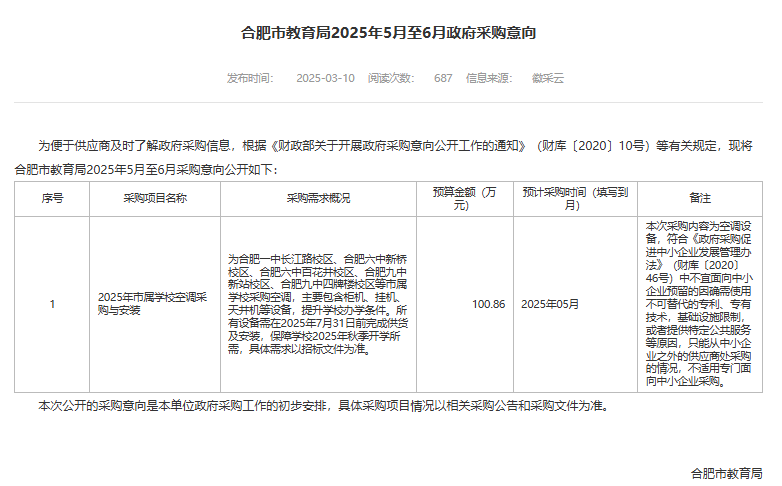Click the 预计采购时间 column header
This screenshot has height=486, width=782.
575,199
